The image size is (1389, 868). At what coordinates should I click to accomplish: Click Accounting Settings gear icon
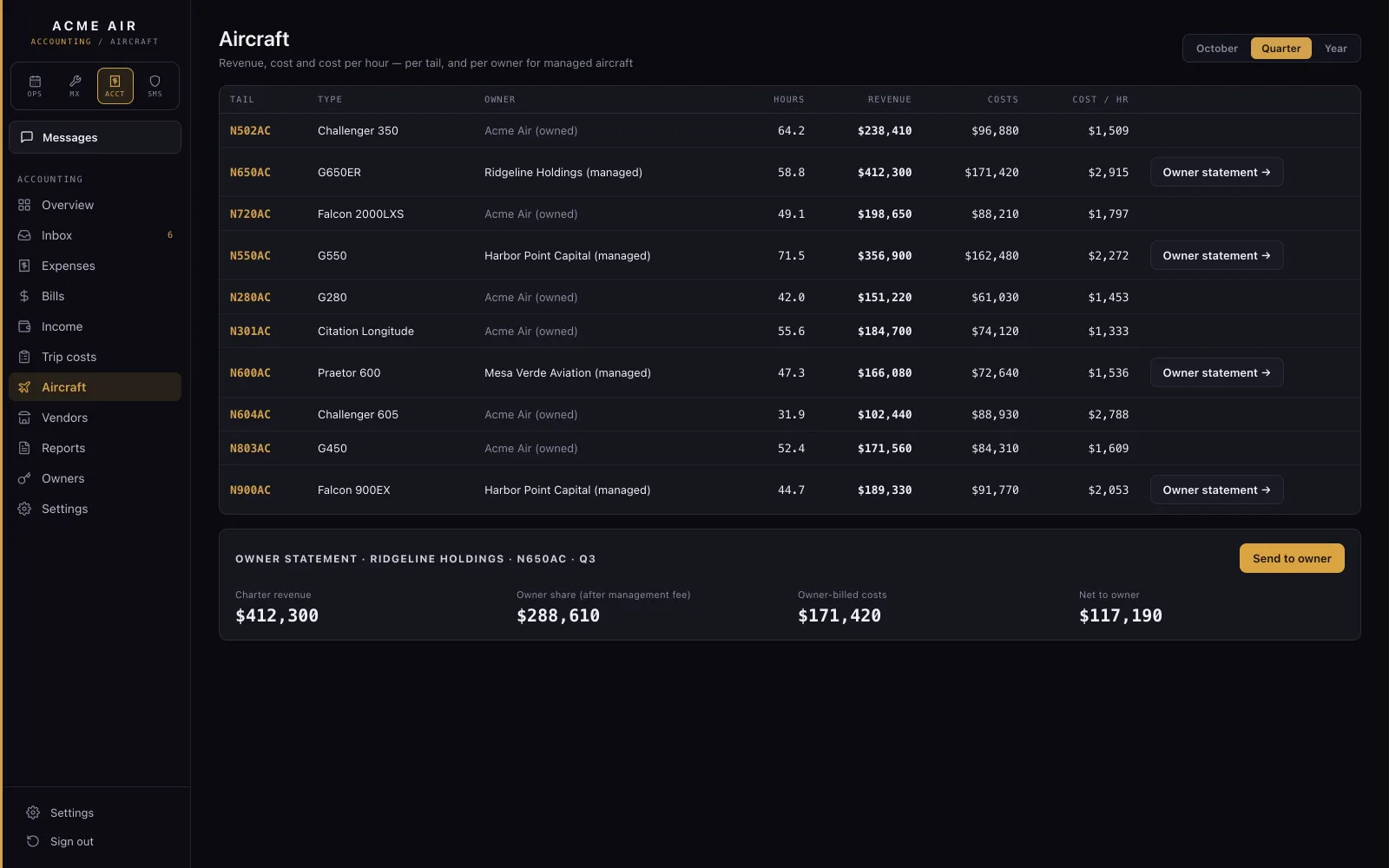click(x=24, y=509)
